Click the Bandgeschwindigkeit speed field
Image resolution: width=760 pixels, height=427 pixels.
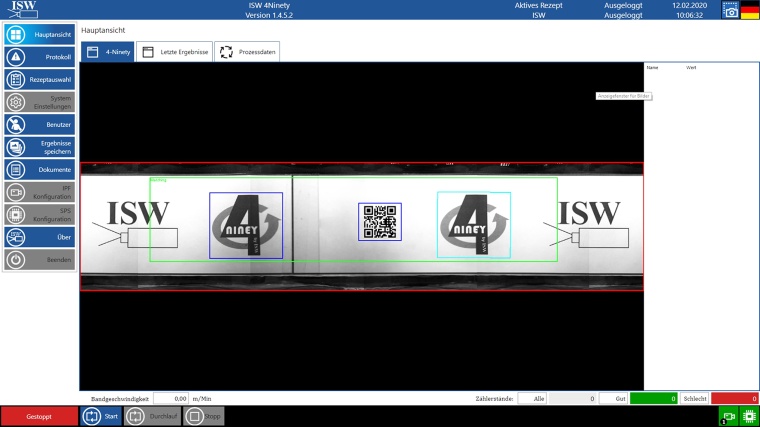pyautogui.click(x=171, y=398)
